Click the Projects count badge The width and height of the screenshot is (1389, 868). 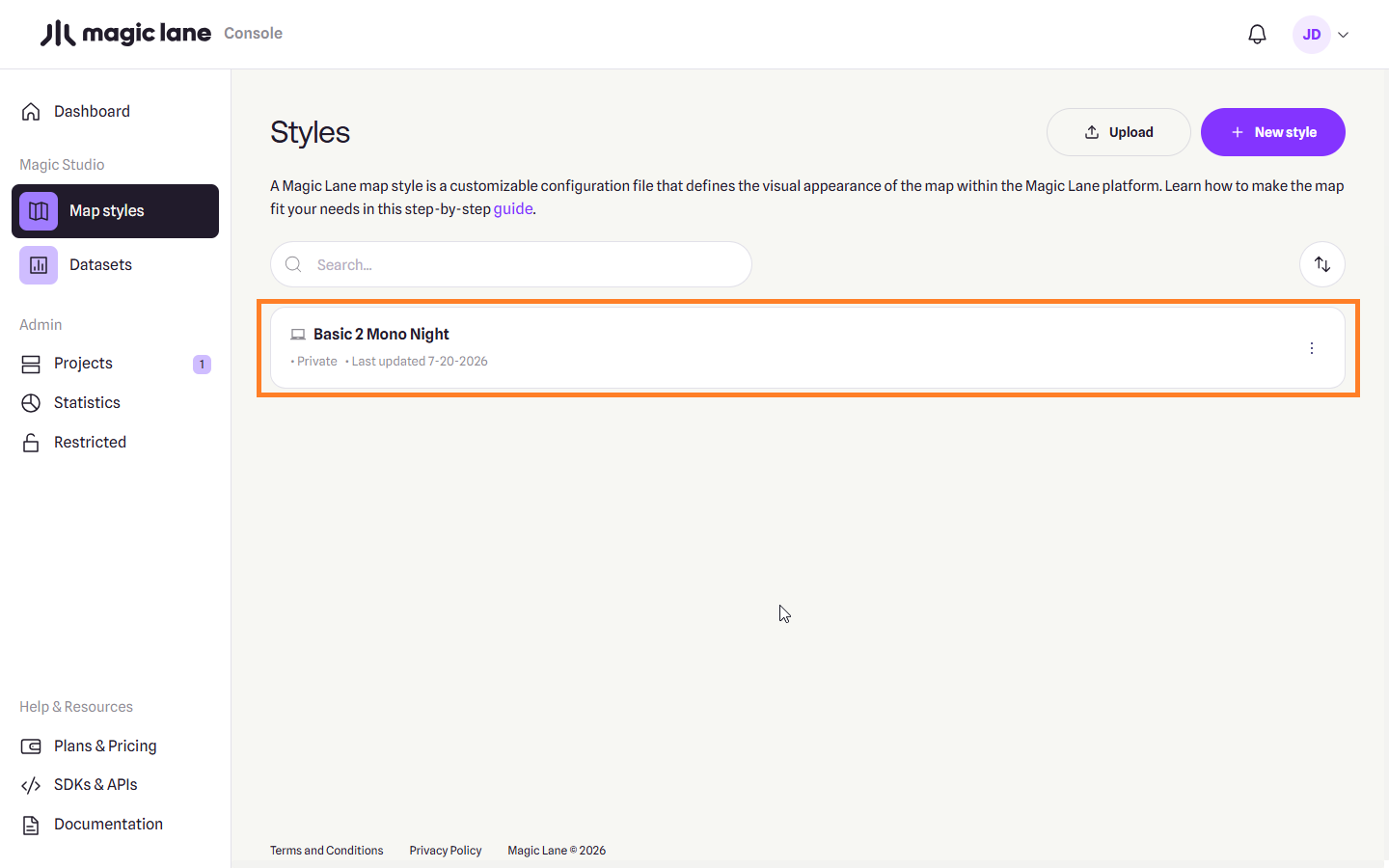(x=202, y=365)
